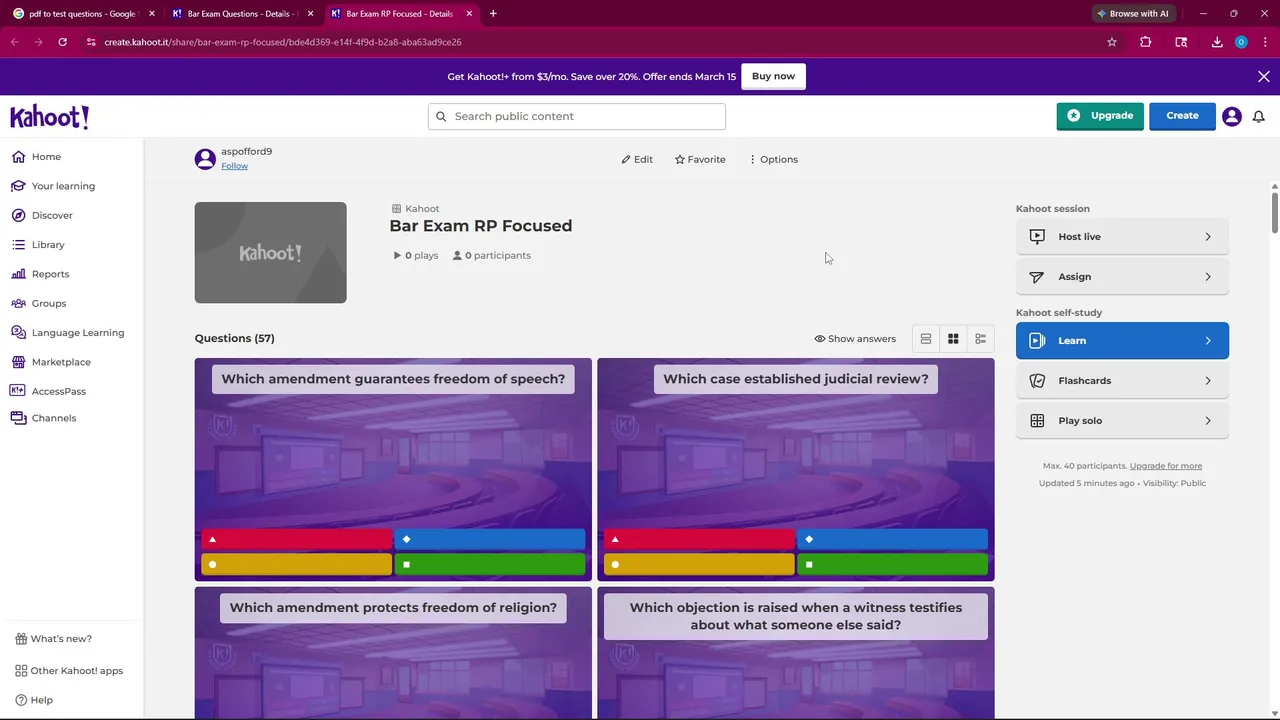
Task: Click the Upgrade button
Action: point(1100,116)
